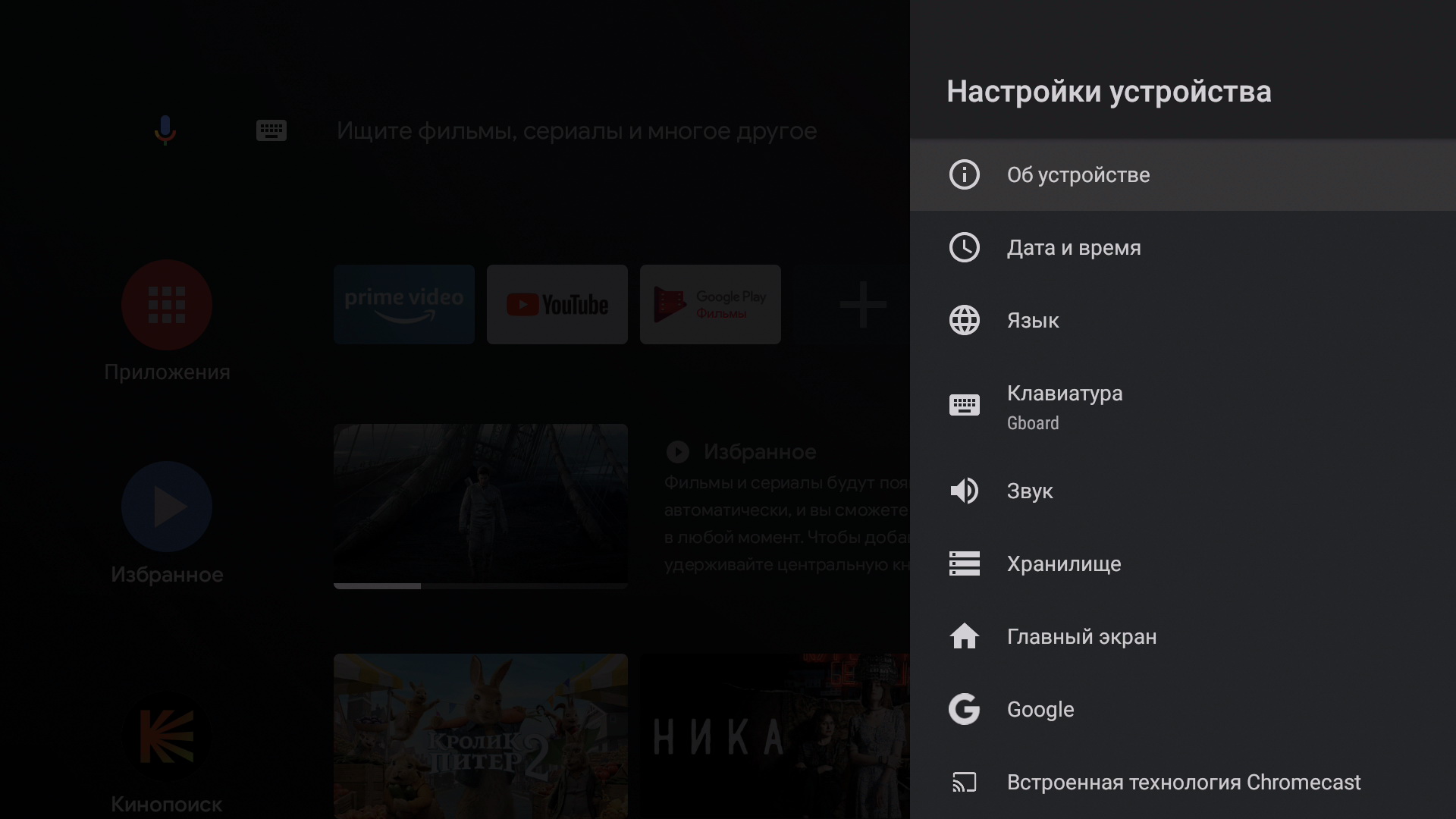
Task: Tap the voice search microphone icon
Action: [165, 130]
